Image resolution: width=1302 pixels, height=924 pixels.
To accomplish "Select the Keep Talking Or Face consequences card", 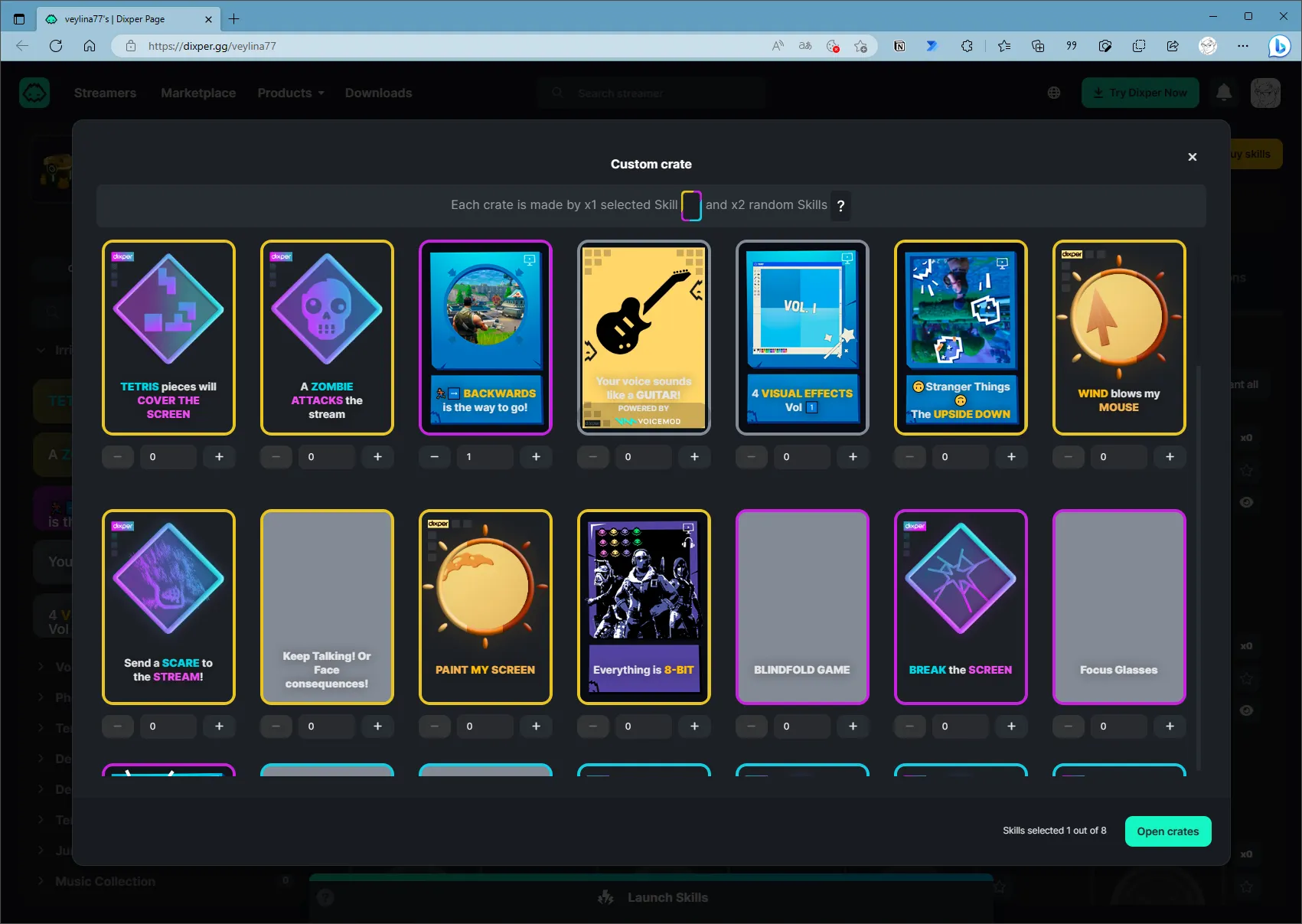I will point(327,607).
